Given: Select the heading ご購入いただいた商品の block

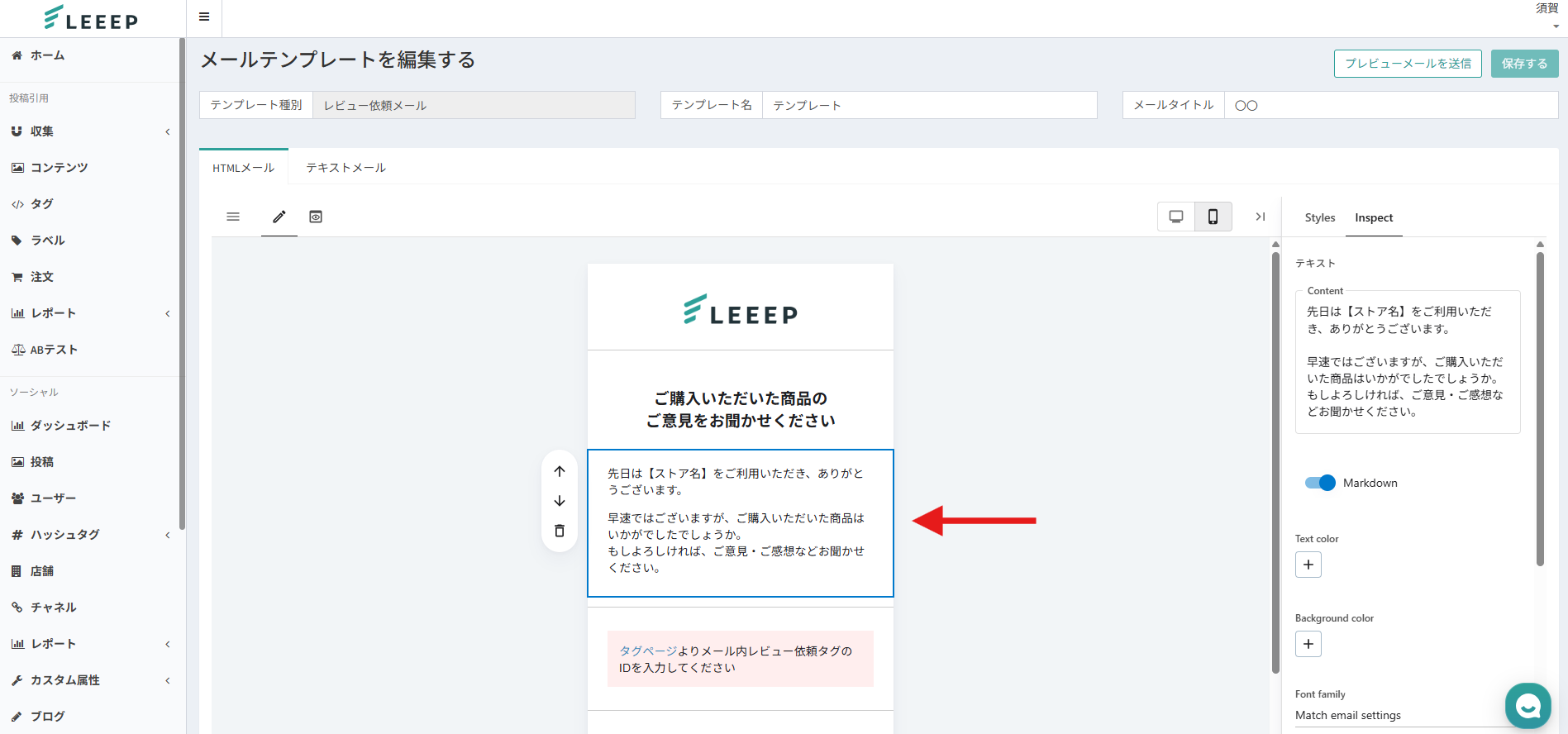Looking at the screenshot, I should point(741,409).
